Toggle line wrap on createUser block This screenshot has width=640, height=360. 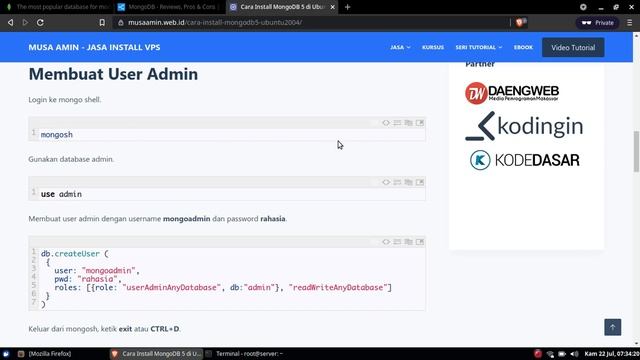[397, 242]
